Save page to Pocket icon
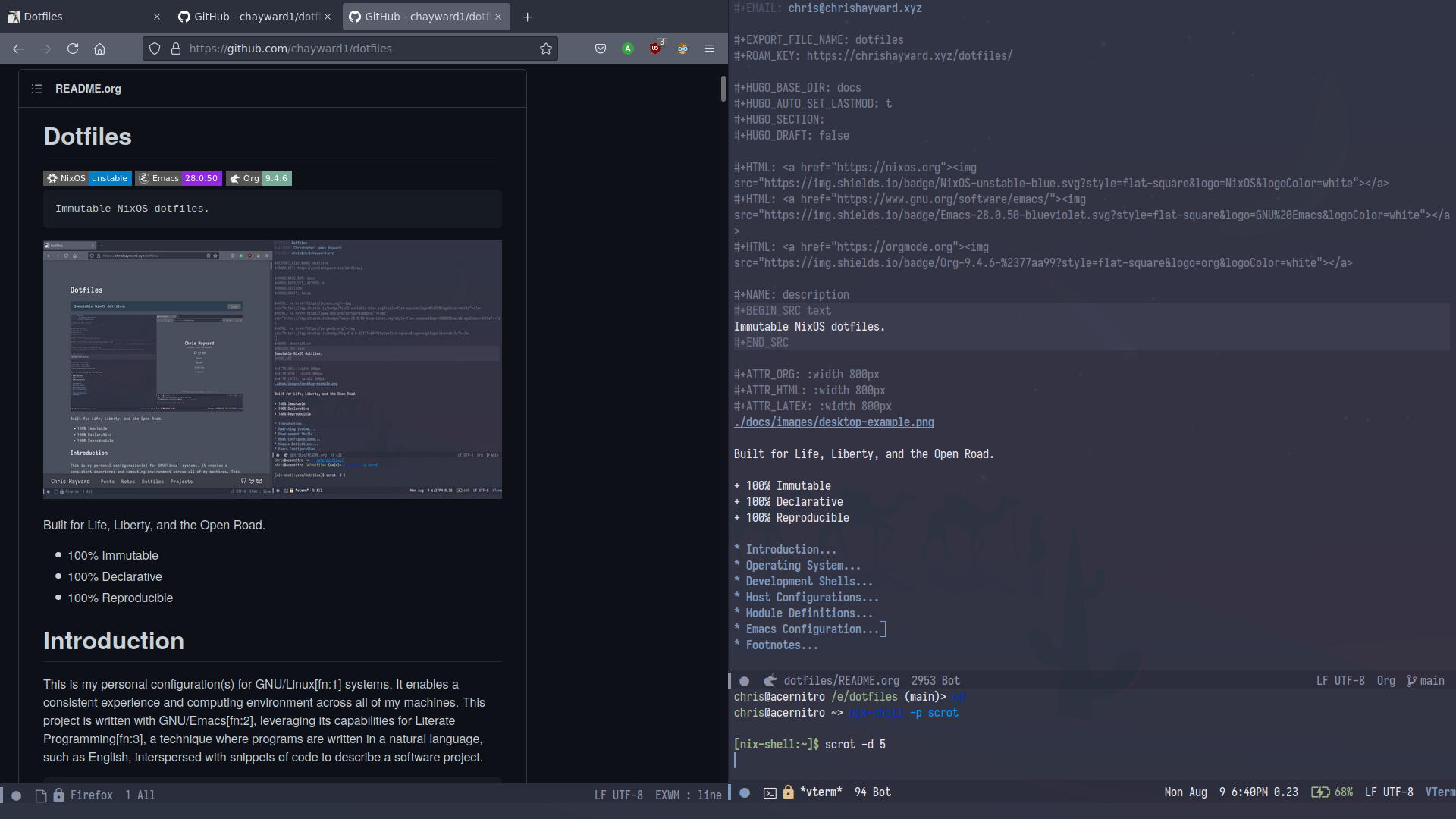This screenshot has width=1456, height=819. click(x=601, y=49)
